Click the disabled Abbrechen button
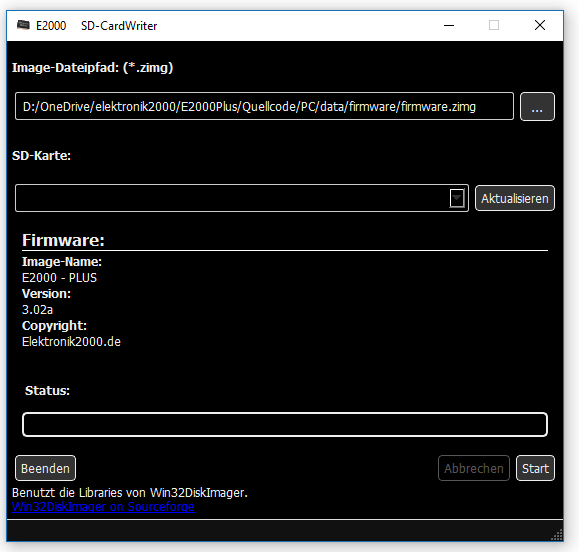Image resolution: width=579 pixels, height=552 pixels. click(474, 468)
